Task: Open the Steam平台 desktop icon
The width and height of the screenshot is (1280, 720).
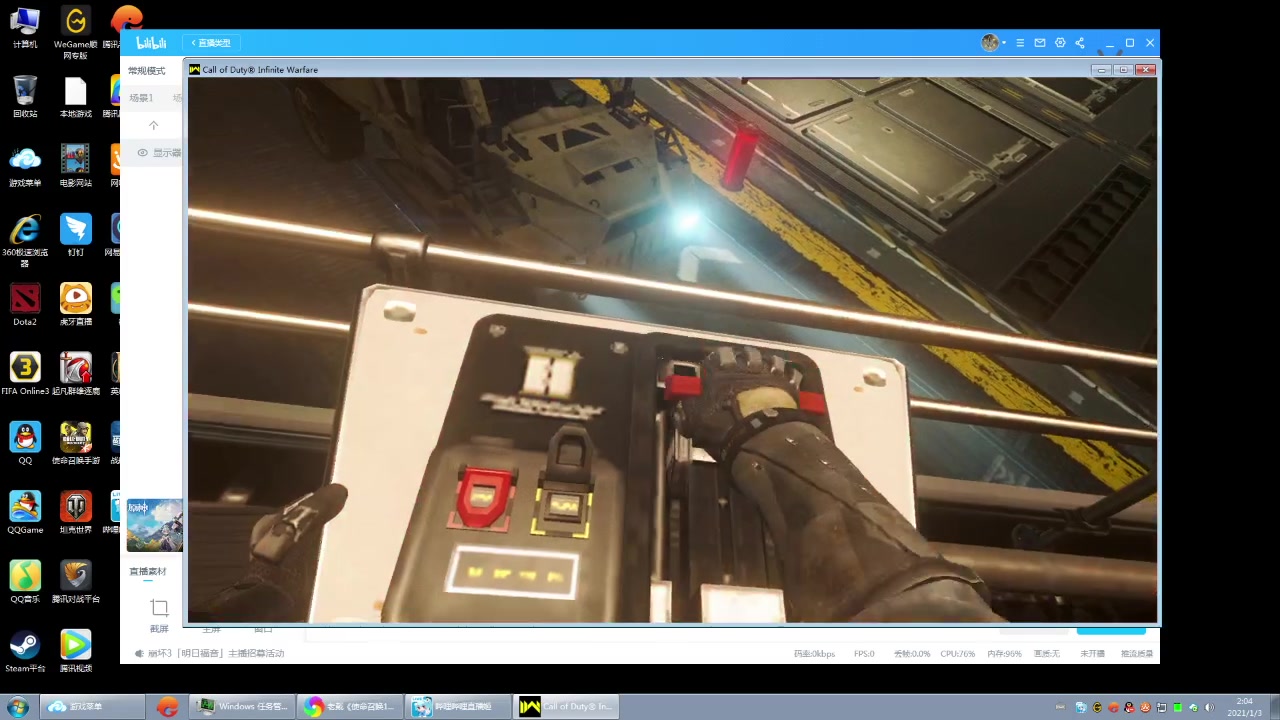Action: pos(25,650)
